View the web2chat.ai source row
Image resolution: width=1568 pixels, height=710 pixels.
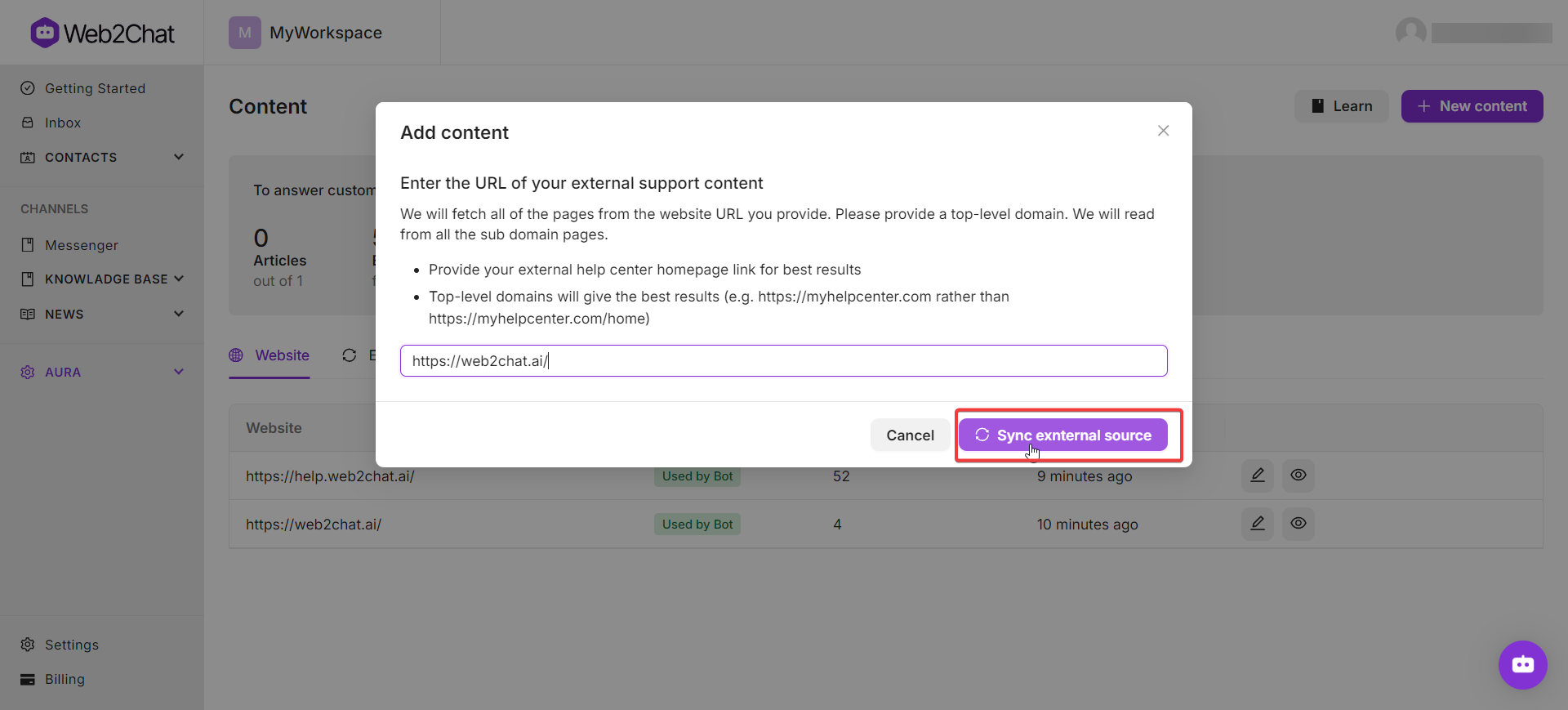1298,524
